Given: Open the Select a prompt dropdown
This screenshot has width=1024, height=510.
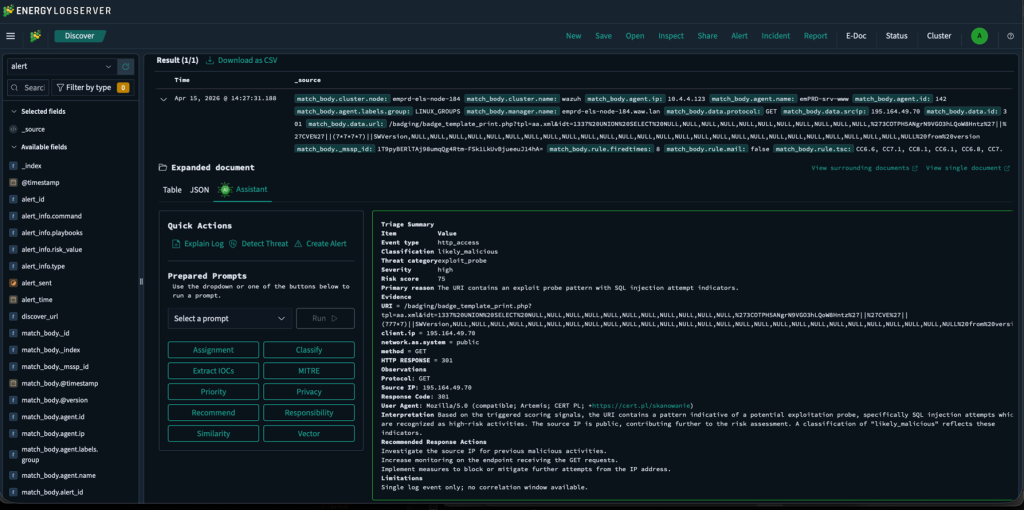Looking at the screenshot, I should (x=230, y=318).
